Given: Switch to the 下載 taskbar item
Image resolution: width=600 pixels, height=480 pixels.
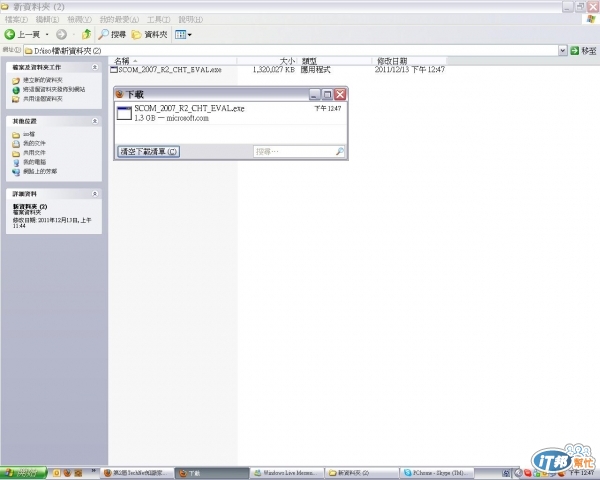Looking at the screenshot, I should pyautogui.click(x=212, y=473).
